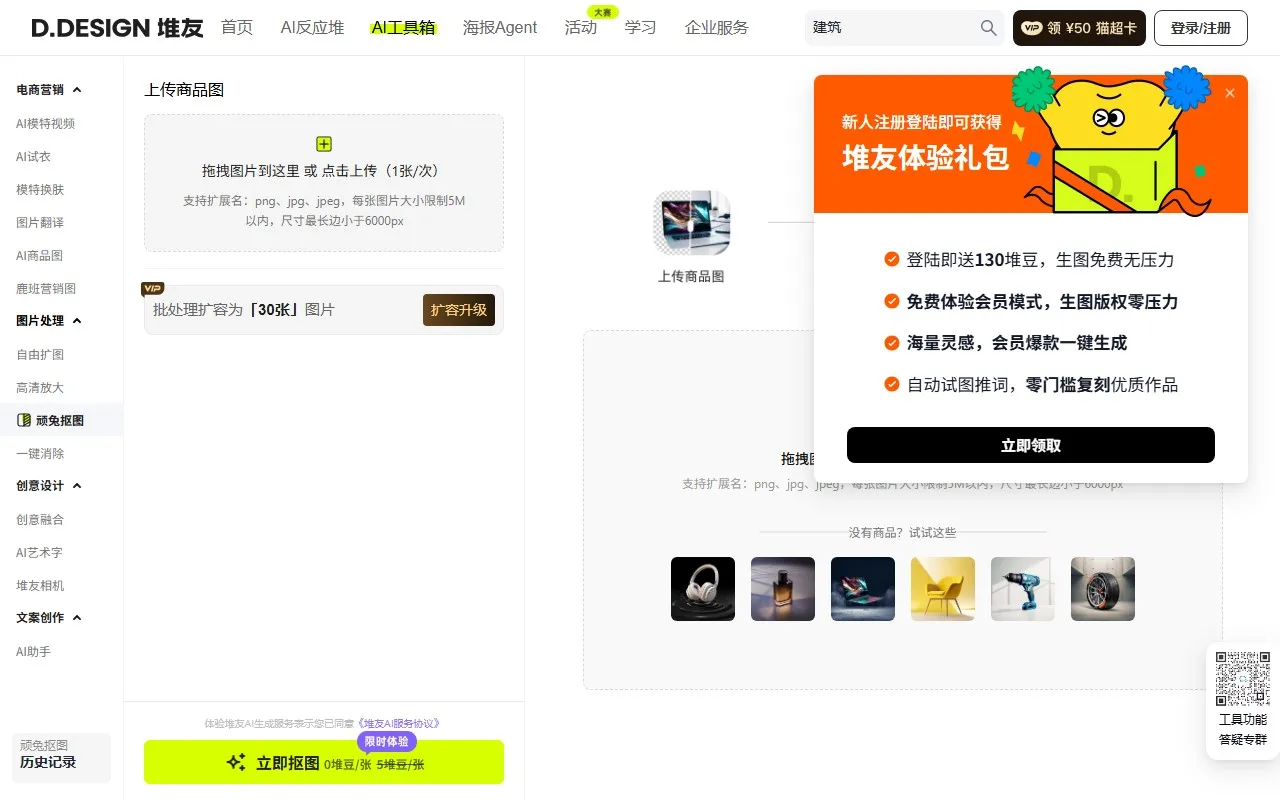
Task: Select the 堆友相机 tool
Action: tap(38, 585)
